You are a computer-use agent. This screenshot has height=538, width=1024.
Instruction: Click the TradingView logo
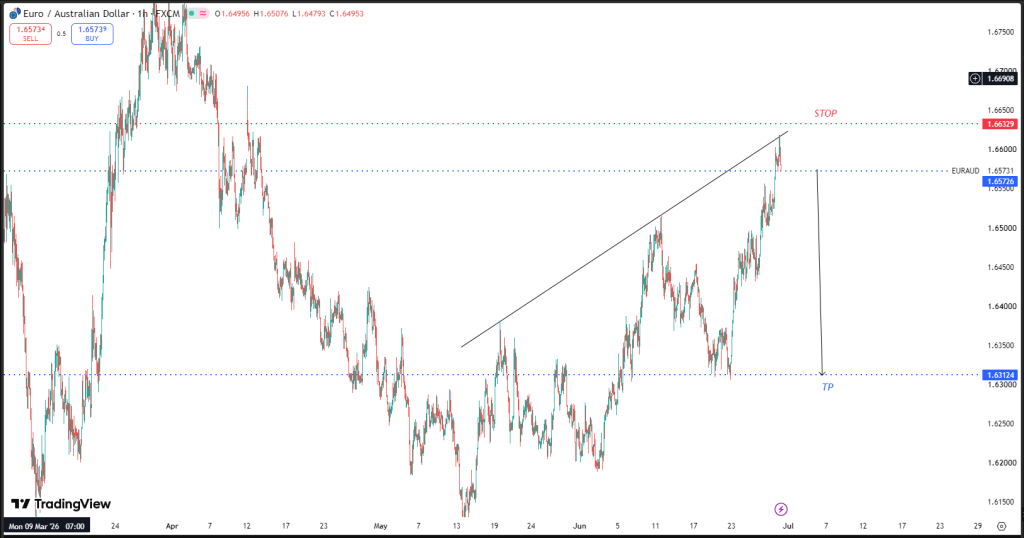61,504
